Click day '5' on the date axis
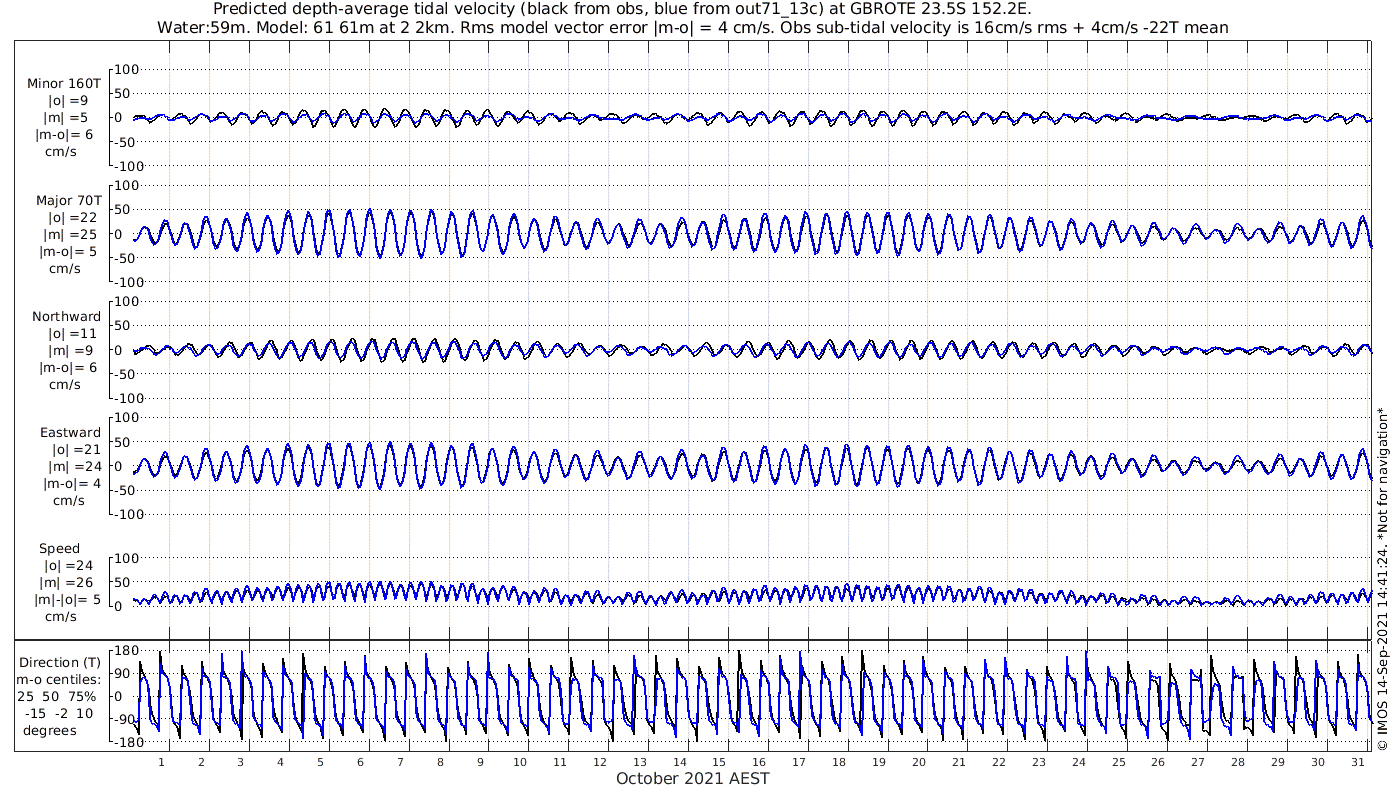Image resolution: width=1400 pixels, height=800 pixels. (x=321, y=762)
